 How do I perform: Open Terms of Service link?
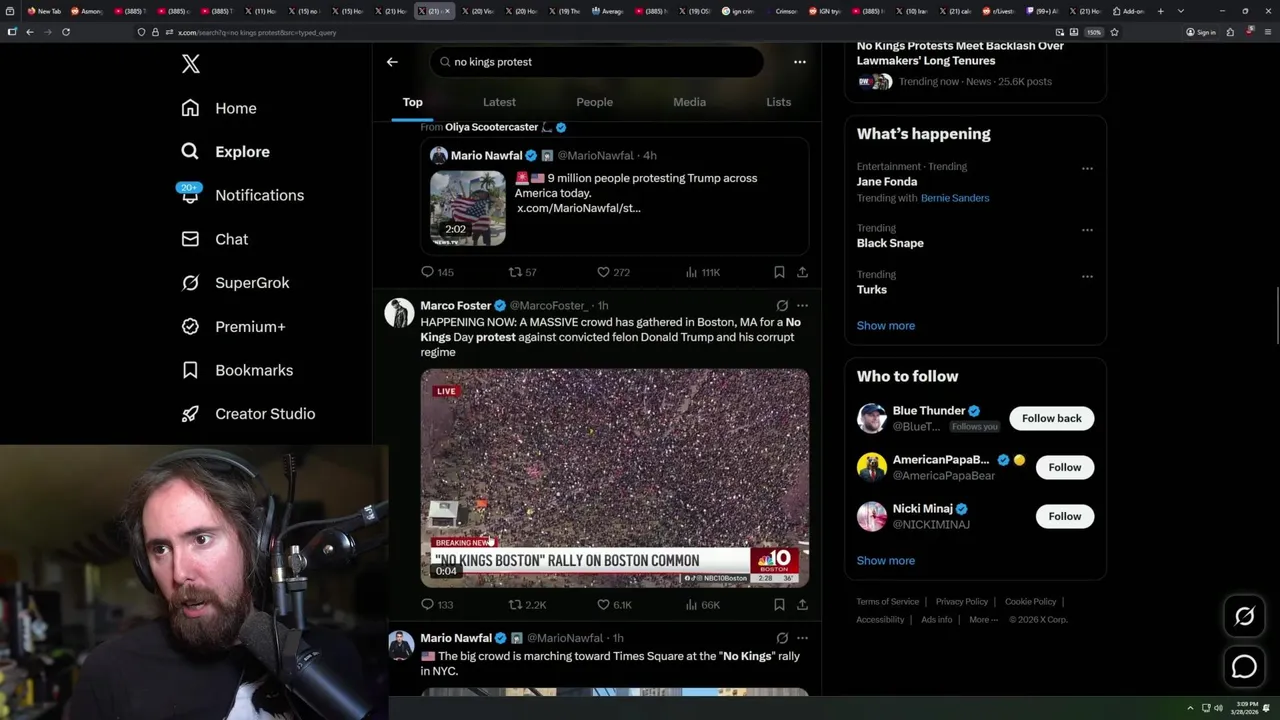(x=887, y=602)
